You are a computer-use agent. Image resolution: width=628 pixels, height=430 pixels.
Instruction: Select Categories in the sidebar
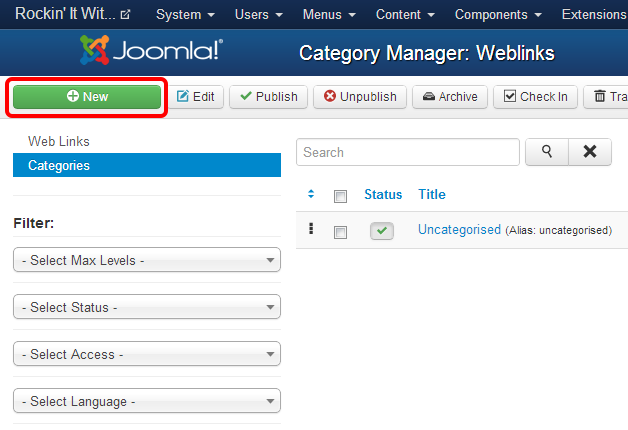[147, 165]
